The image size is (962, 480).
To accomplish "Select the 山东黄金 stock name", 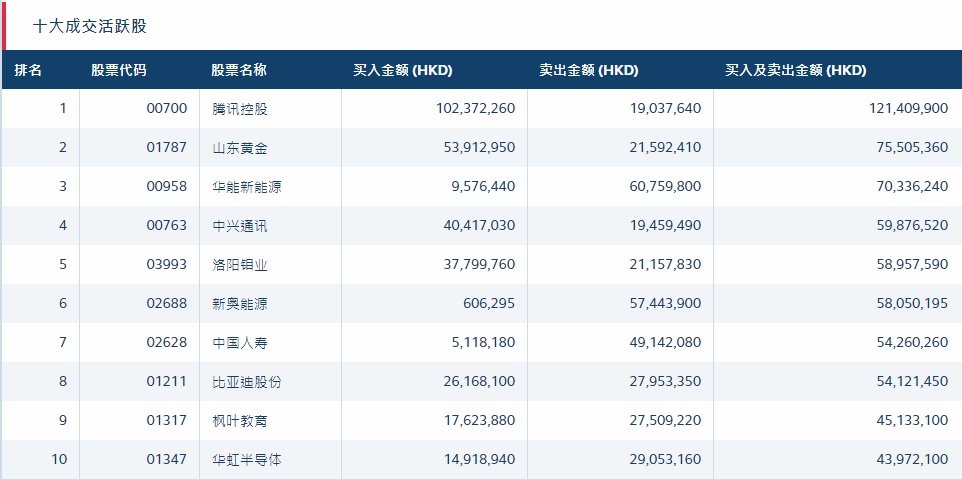I will 240,148.
